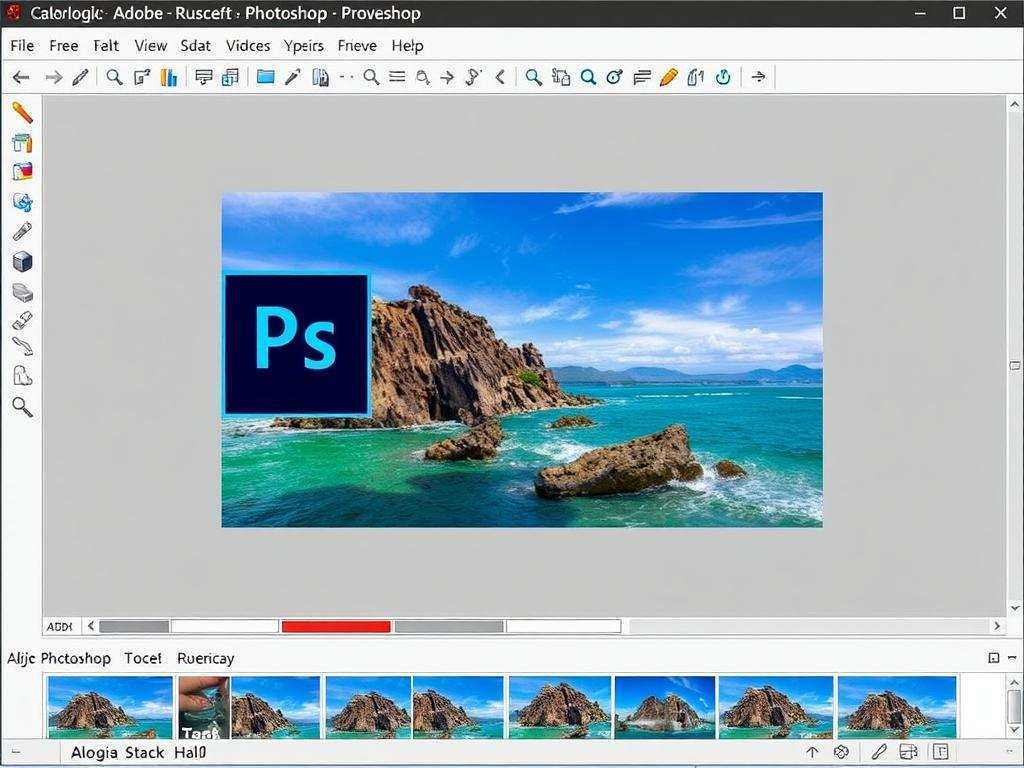
Task: Click the orange pencil icon in top toolbar
Action: coord(669,77)
